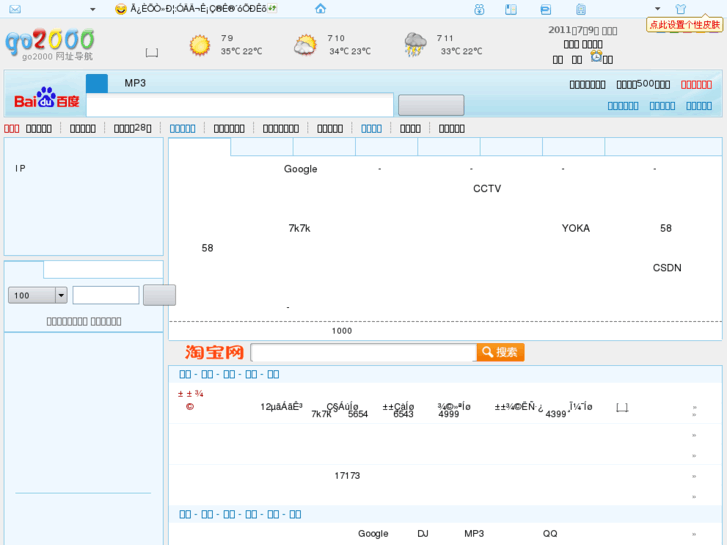
Task: Click the Taobao logo
Action: tap(214, 353)
